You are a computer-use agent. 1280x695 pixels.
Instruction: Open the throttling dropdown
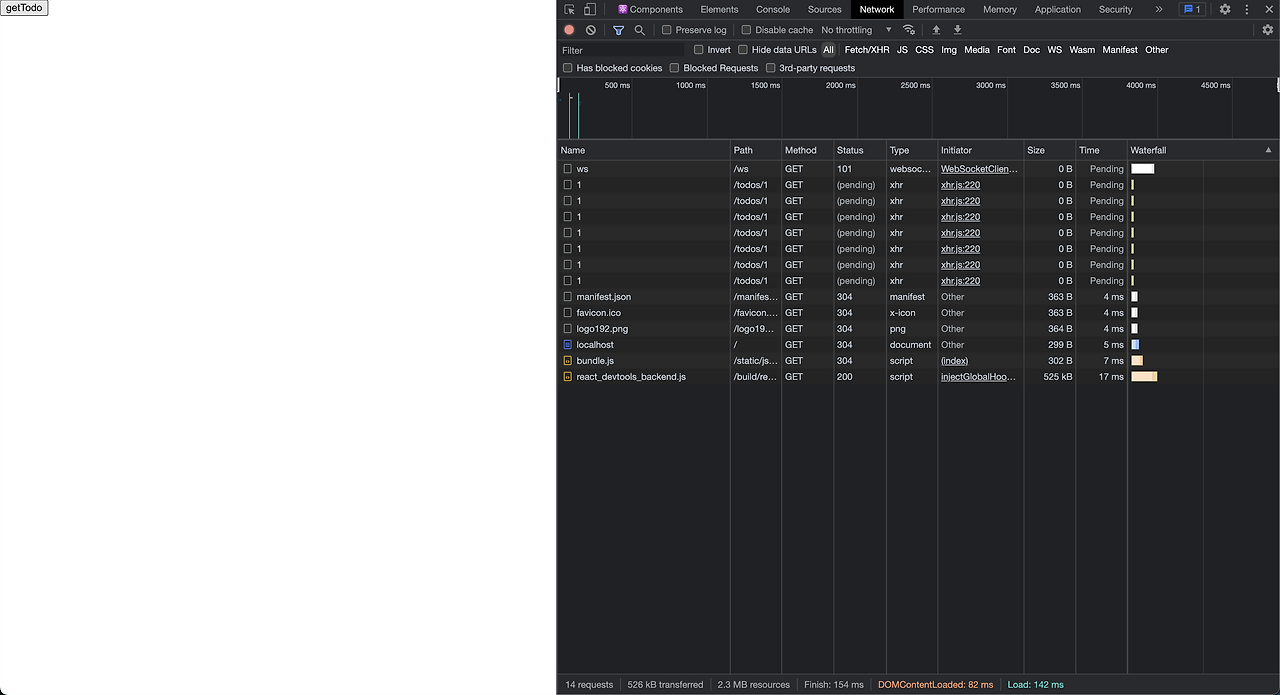pyautogui.click(x=856, y=30)
